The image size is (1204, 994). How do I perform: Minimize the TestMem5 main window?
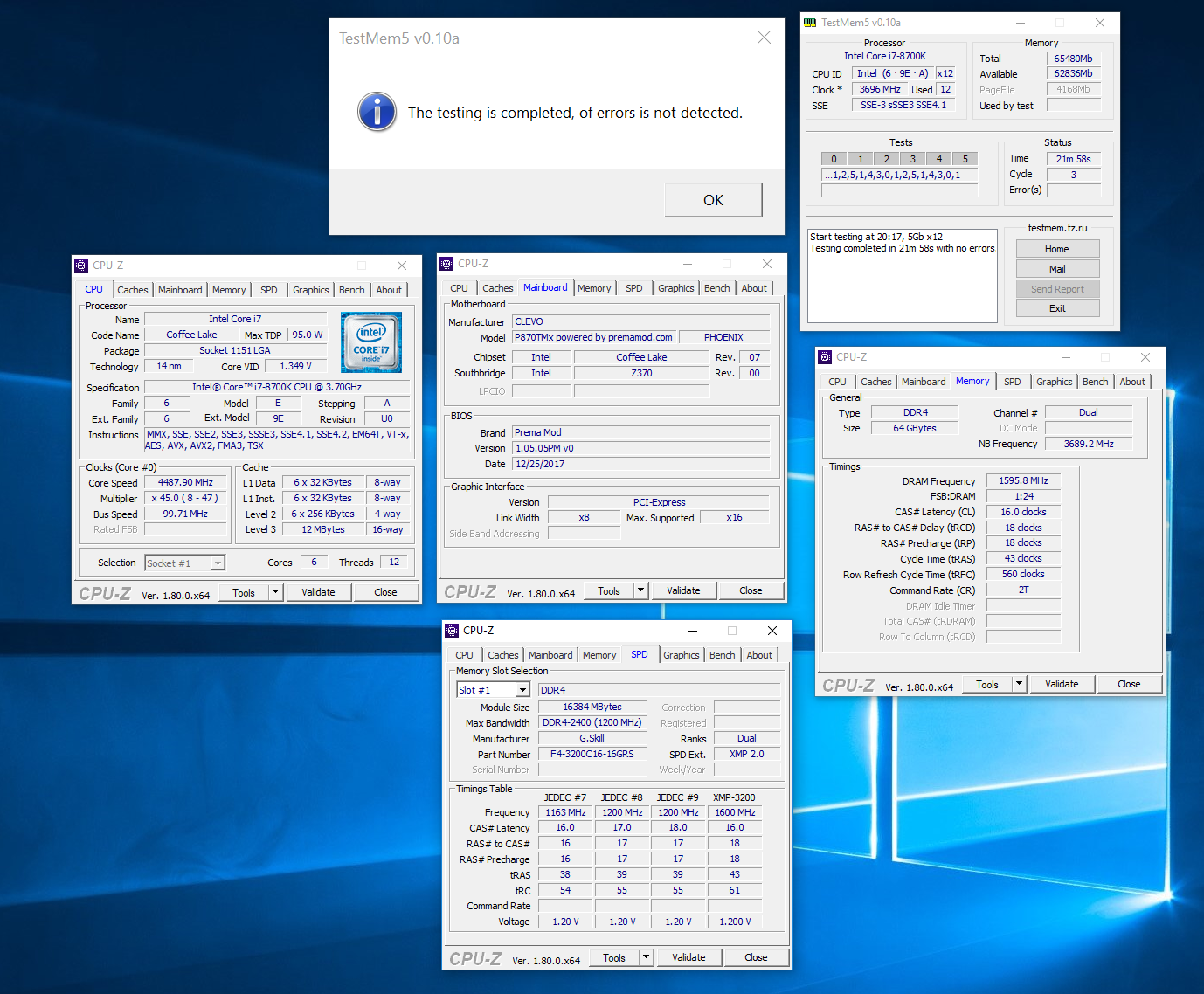pyautogui.click(x=1020, y=23)
